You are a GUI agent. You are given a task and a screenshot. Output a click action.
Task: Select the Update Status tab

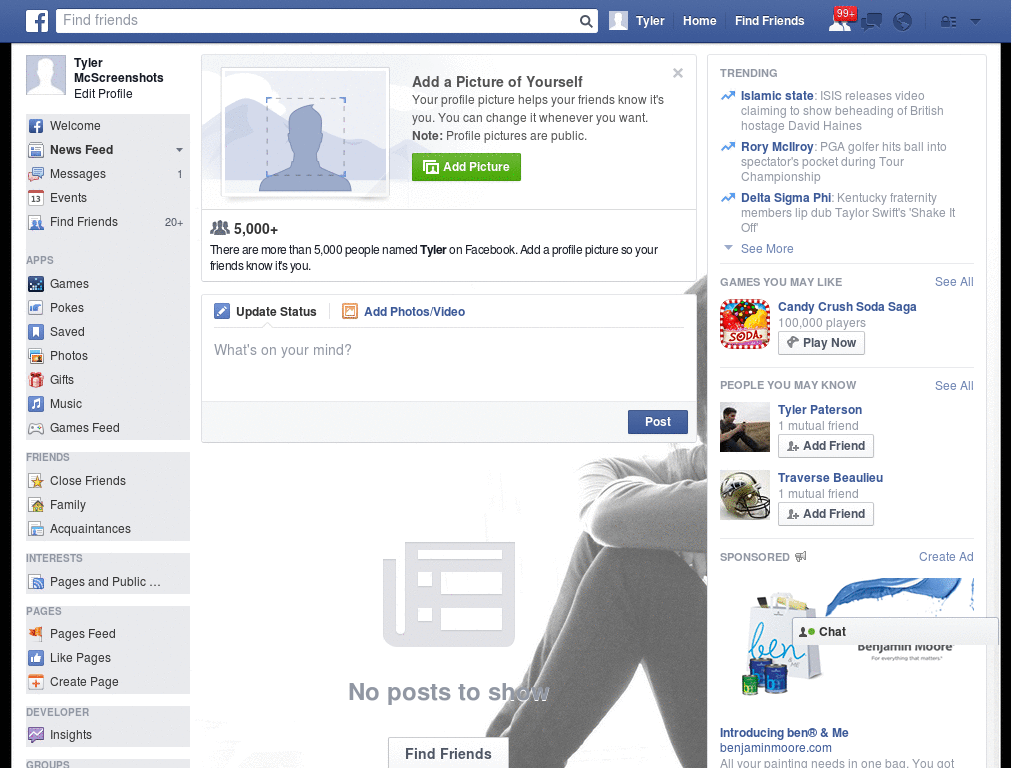(266, 312)
